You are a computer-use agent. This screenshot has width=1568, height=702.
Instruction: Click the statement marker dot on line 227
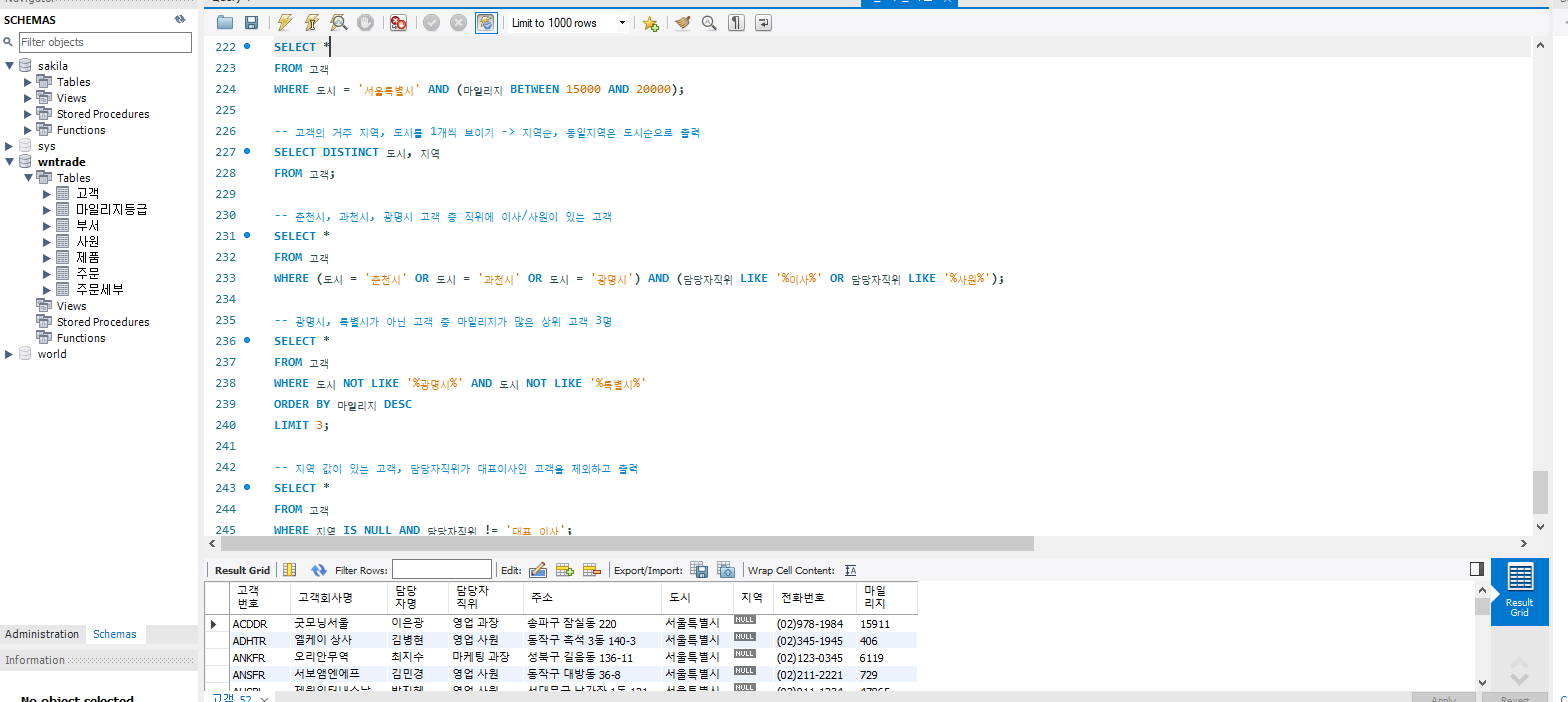point(247,152)
